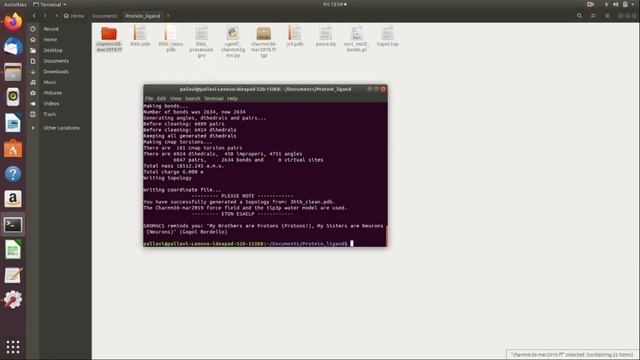Switch to Terminal from the dock
640x360 pixels.
(13, 224)
